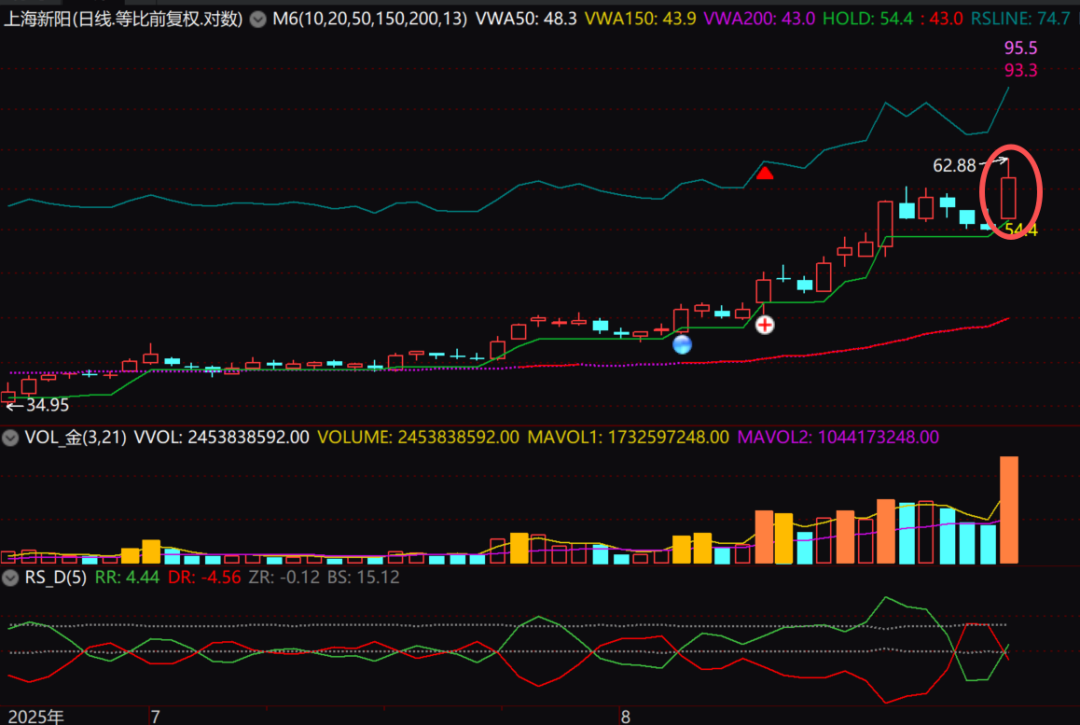Click the VOLUME: 2453838592.00 value
Screen dimensions: 1080x725
point(418,437)
